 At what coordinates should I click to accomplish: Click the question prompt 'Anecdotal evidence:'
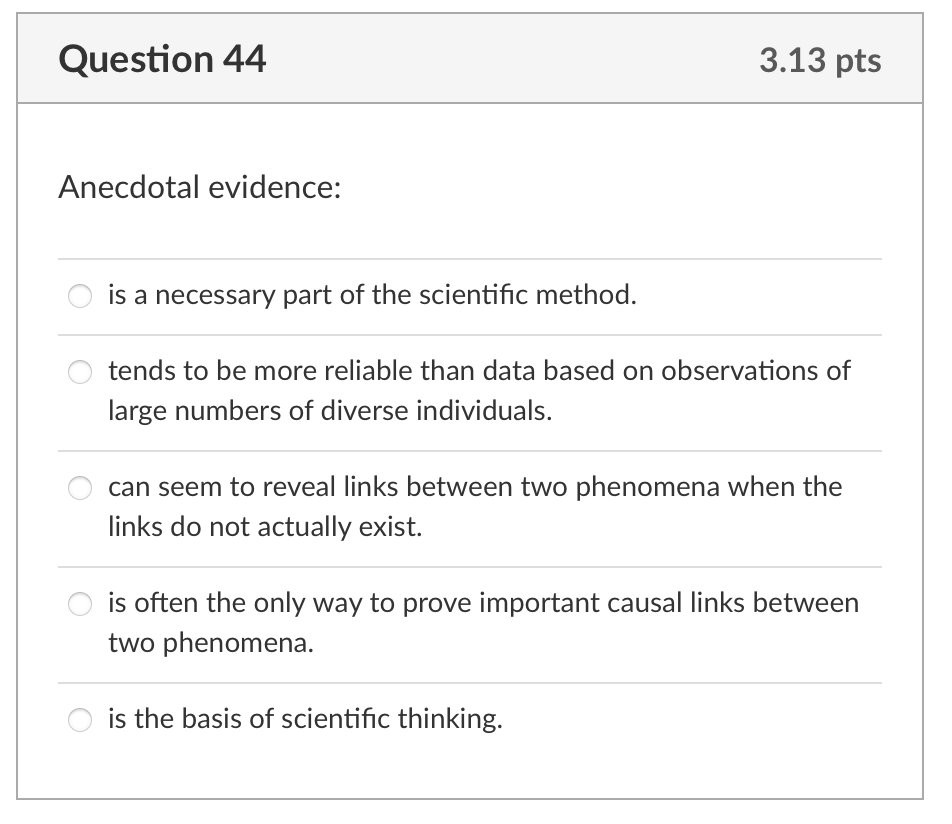pos(196,187)
